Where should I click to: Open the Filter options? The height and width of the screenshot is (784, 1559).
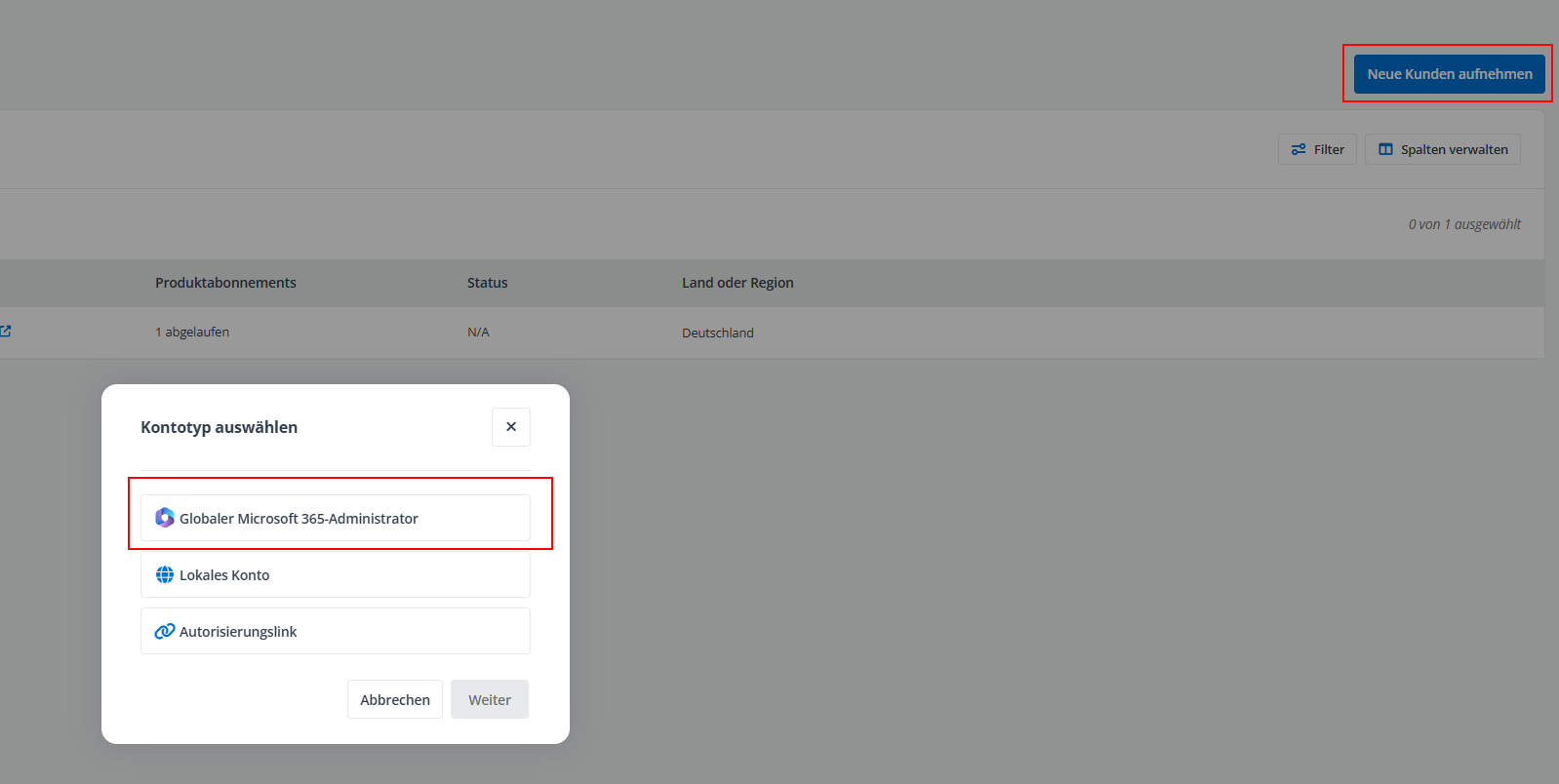[1318, 149]
